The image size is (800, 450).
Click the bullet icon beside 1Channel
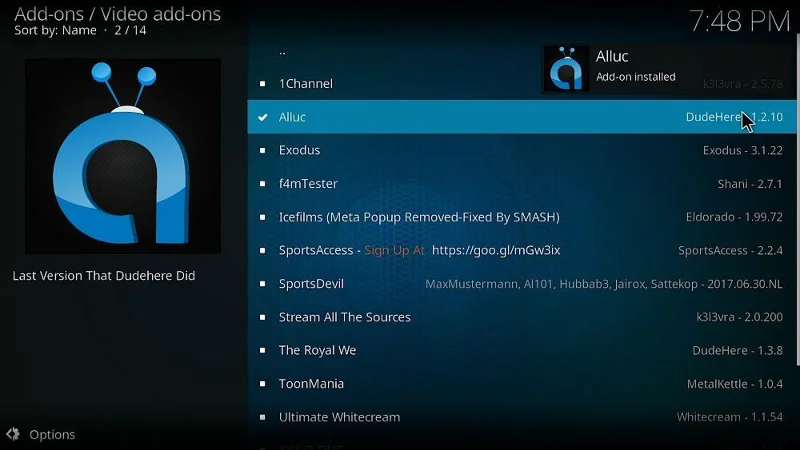pos(262,84)
